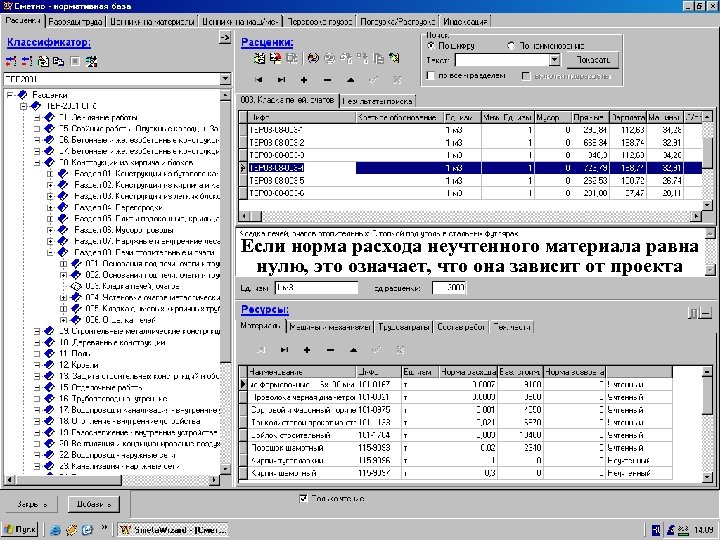Click the grey square icon in Классификатор toolbar
The height and width of the screenshot is (540, 720).
click(75, 61)
